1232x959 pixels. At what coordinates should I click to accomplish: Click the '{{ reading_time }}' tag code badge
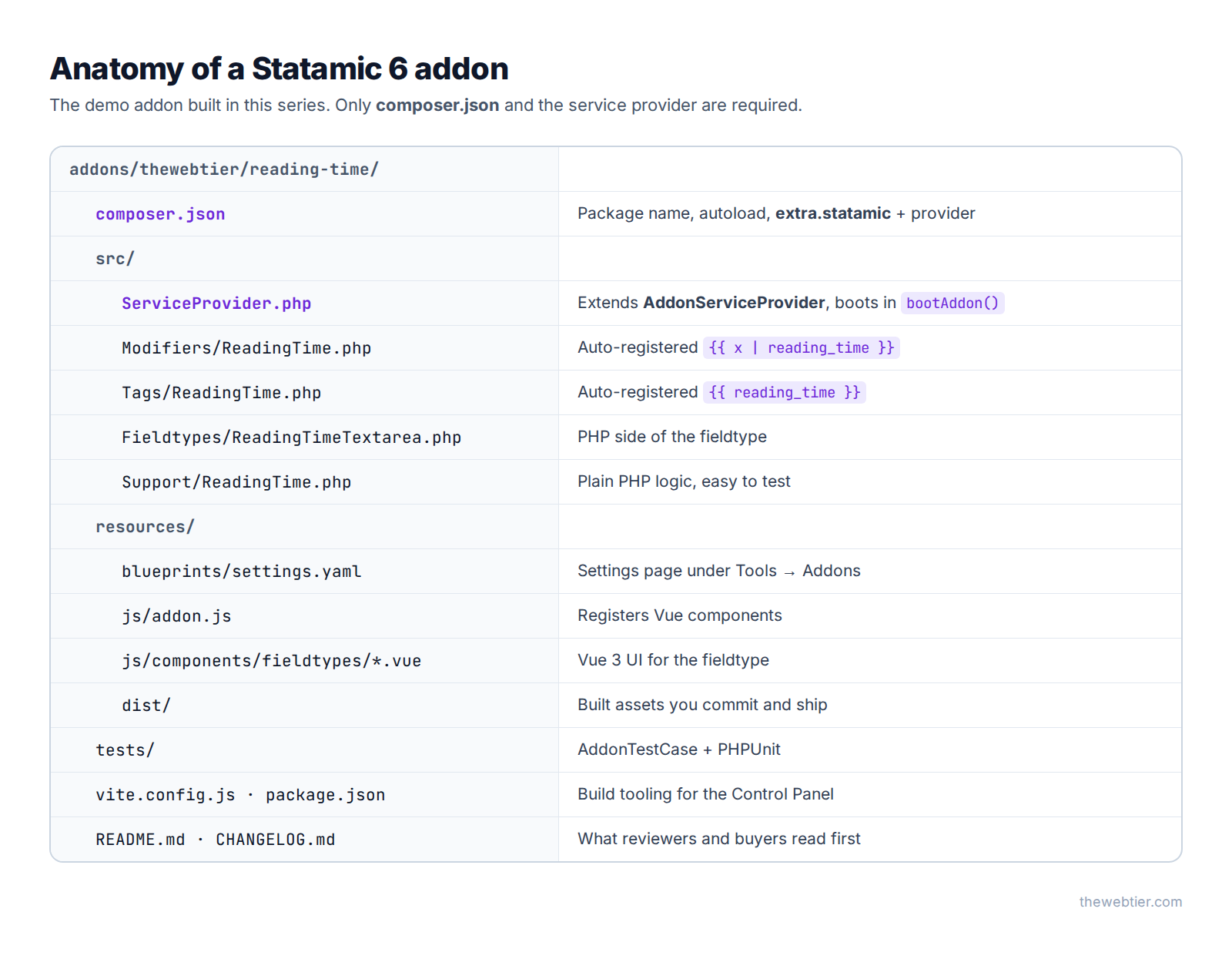pyautogui.click(x=785, y=393)
